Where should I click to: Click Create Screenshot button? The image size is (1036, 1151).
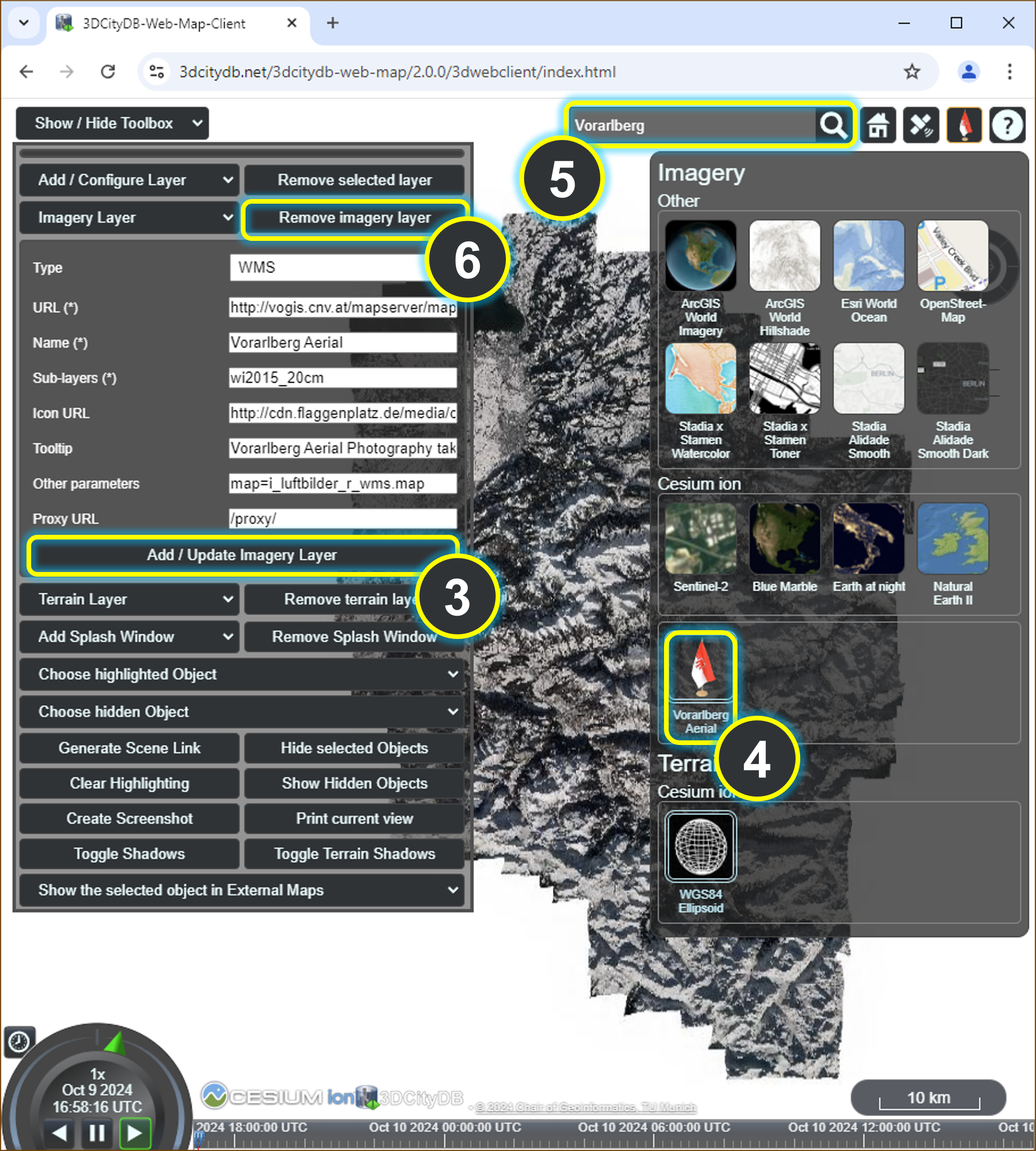[129, 818]
